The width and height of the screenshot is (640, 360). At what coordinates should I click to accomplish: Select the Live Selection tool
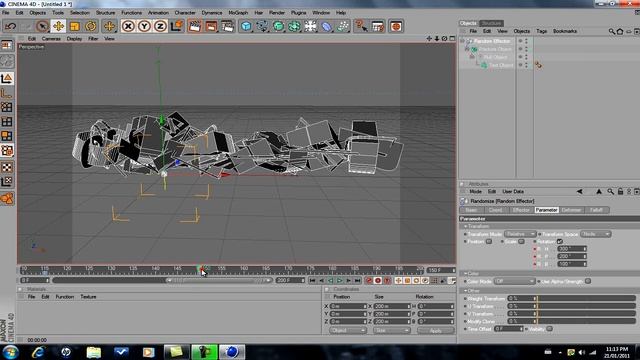(x=42, y=27)
